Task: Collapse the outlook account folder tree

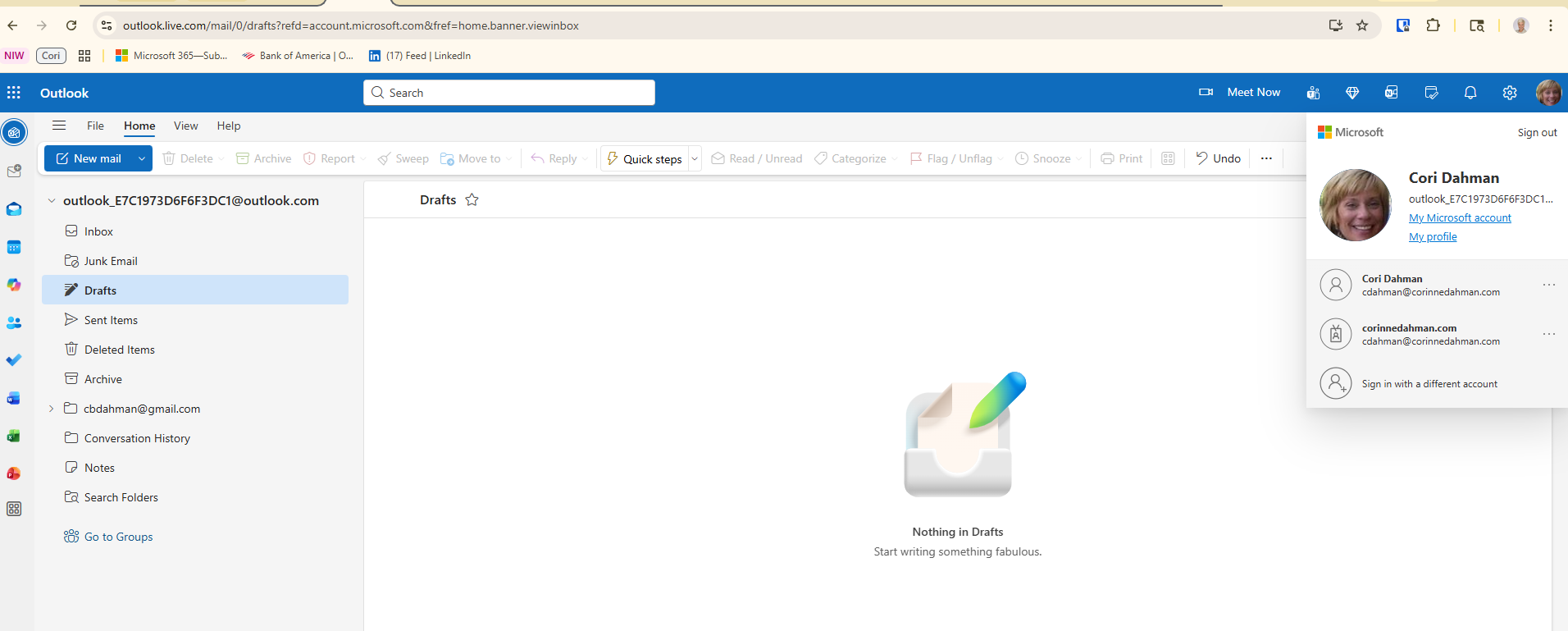Action: pos(52,201)
